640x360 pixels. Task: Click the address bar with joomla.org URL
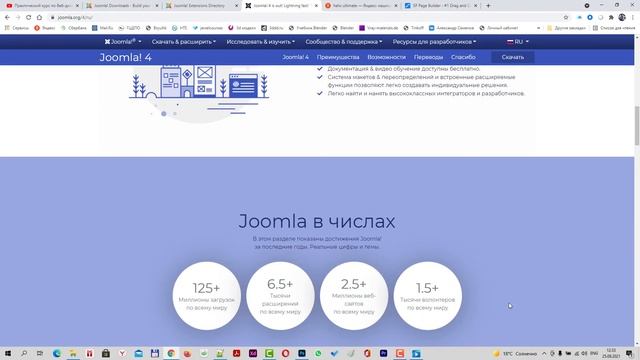click(x=302, y=18)
